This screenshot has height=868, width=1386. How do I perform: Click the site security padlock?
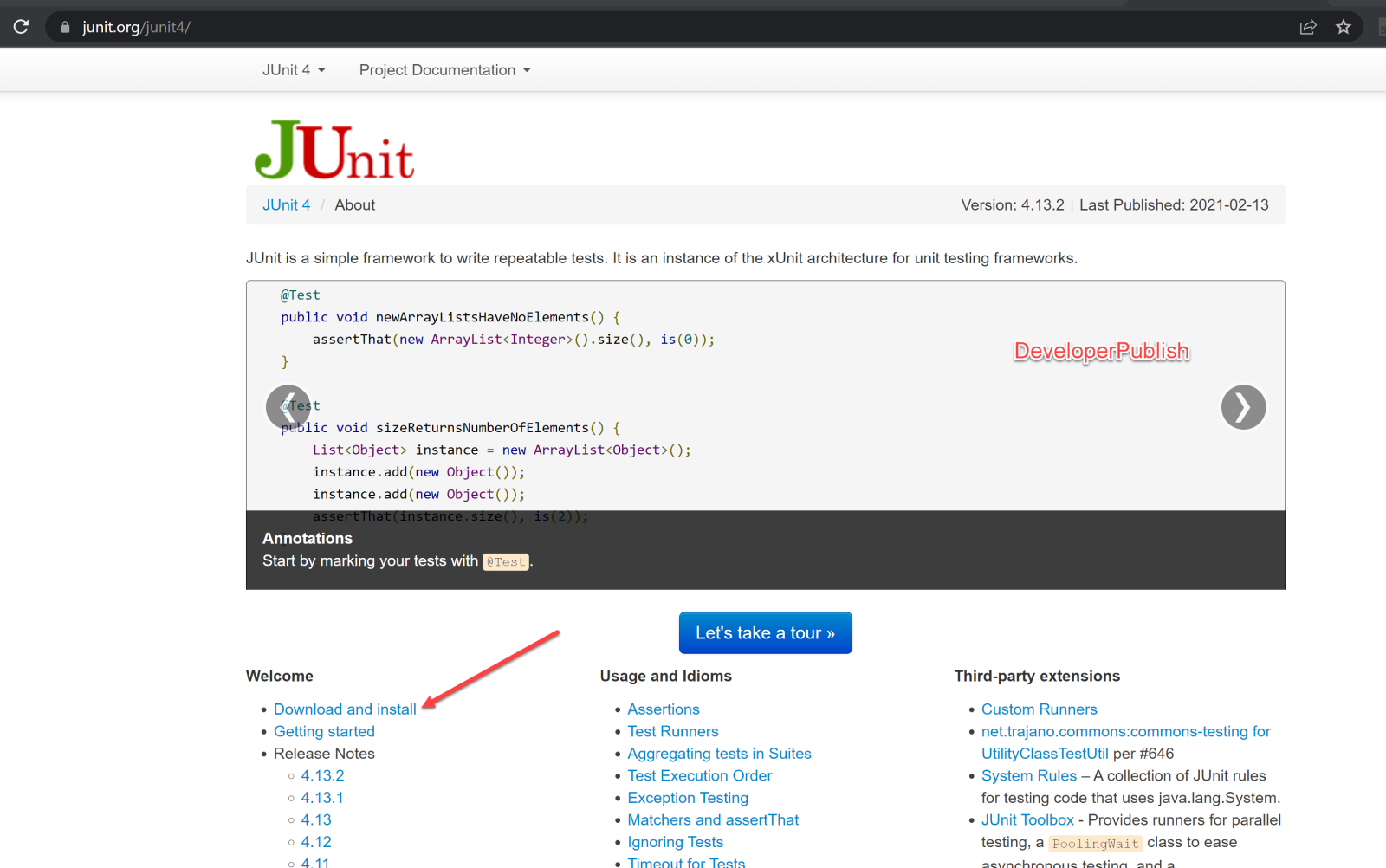pyautogui.click(x=64, y=26)
